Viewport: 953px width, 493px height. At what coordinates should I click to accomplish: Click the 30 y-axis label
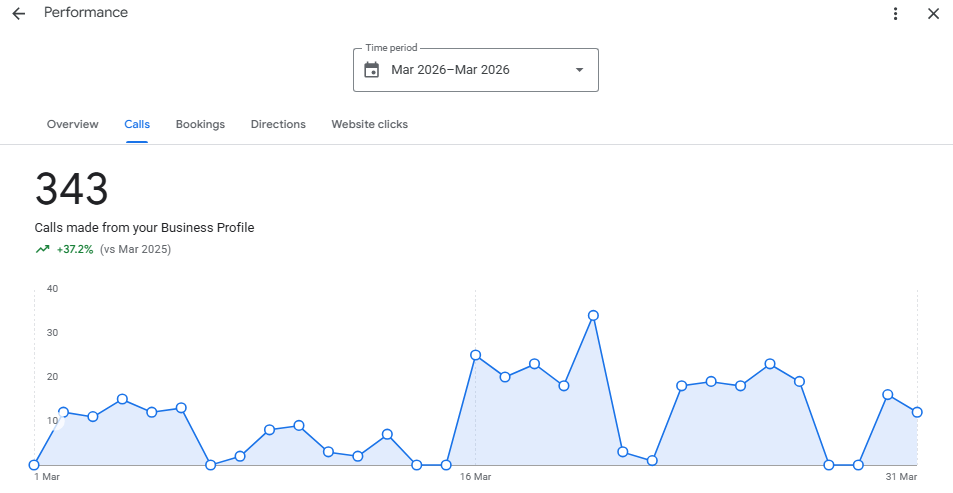click(52, 333)
